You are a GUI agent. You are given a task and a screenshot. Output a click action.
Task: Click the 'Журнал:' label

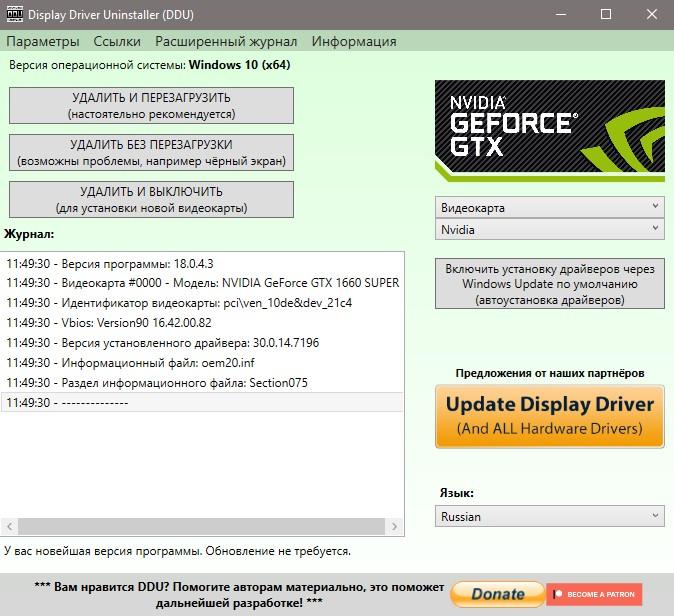coord(29,234)
